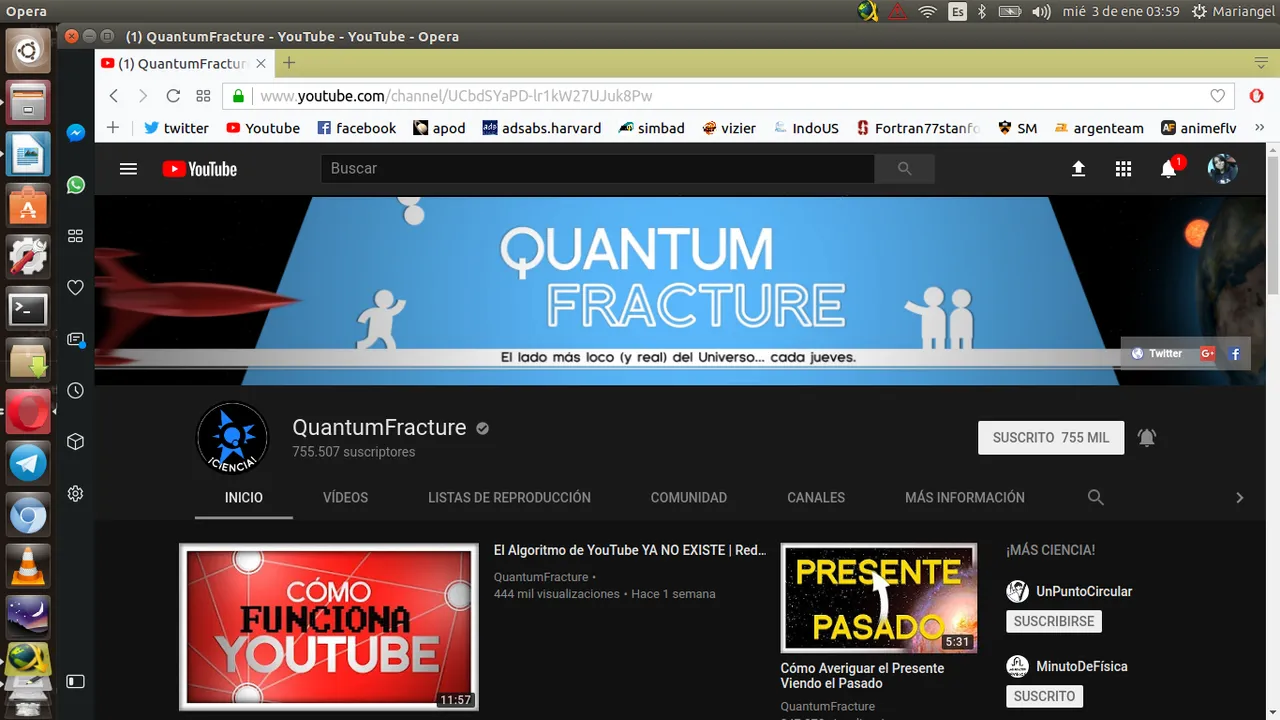Open Speed Dial from Opera sidebar
Screen dimensions: 1280x720
pyautogui.click(x=75, y=236)
